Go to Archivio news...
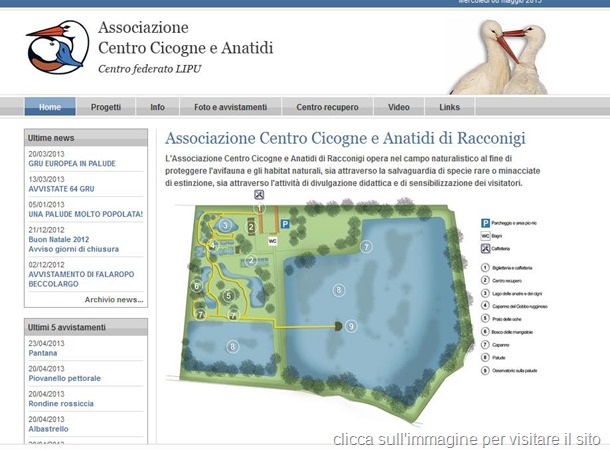The height and width of the screenshot is (450, 610). 114,300
